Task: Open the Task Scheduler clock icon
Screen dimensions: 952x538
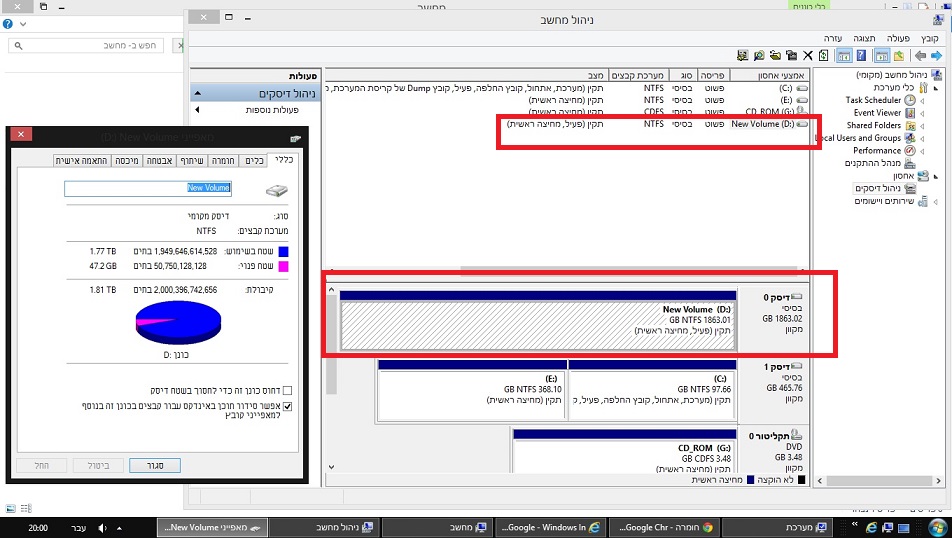Action: point(909,100)
